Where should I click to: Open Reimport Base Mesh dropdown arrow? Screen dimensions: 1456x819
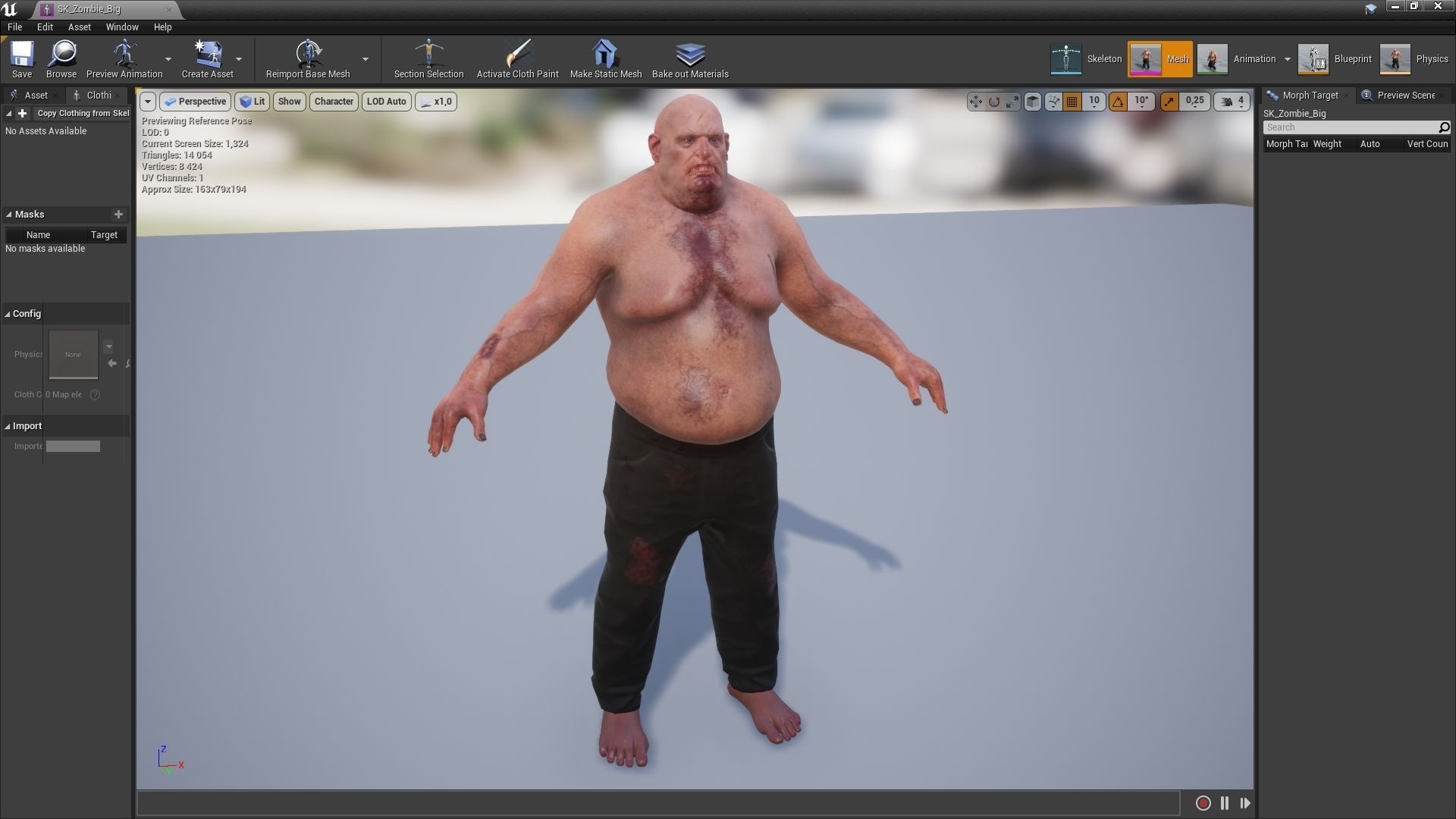pyautogui.click(x=366, y=59)
